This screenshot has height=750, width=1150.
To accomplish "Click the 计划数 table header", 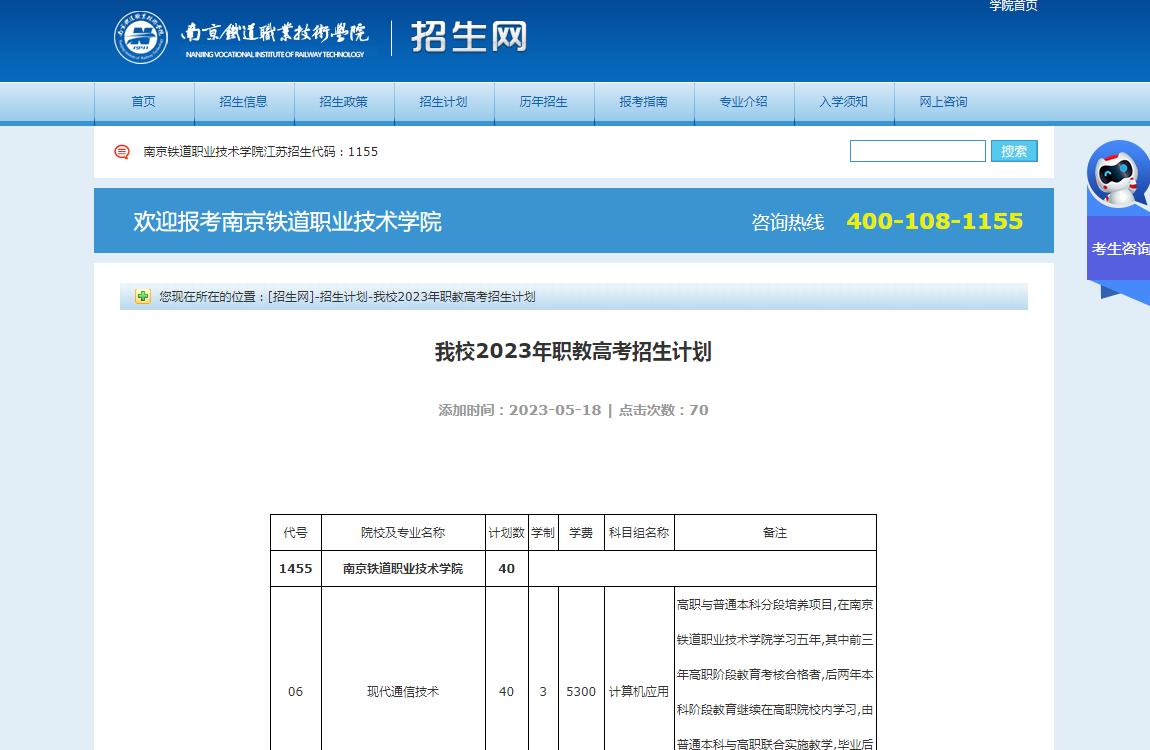I will [x=507, y=533].
